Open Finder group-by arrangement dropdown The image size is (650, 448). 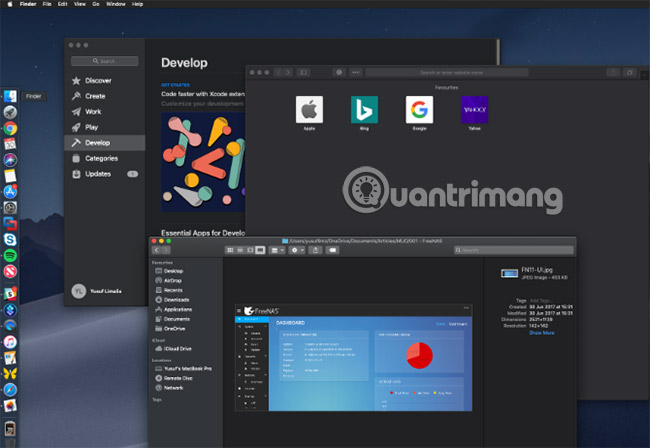click(x=276, y=250)
